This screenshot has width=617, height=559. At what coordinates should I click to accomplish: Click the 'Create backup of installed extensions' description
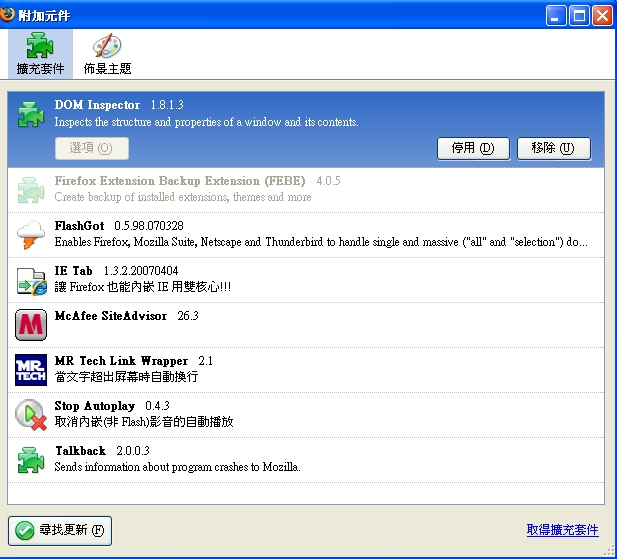click(x=183, y=197)
